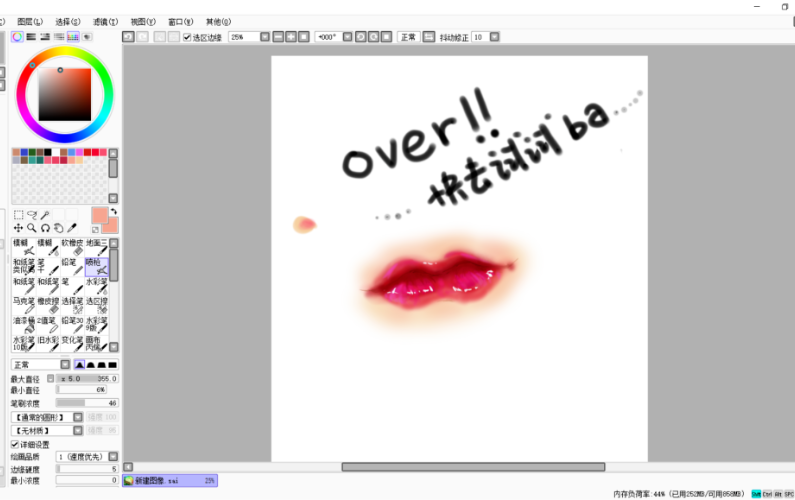This screenshot has width=795, height=500.
Task: Open the 抖动修正 stabilizer dropdown
Action: [x=494, y=37]
